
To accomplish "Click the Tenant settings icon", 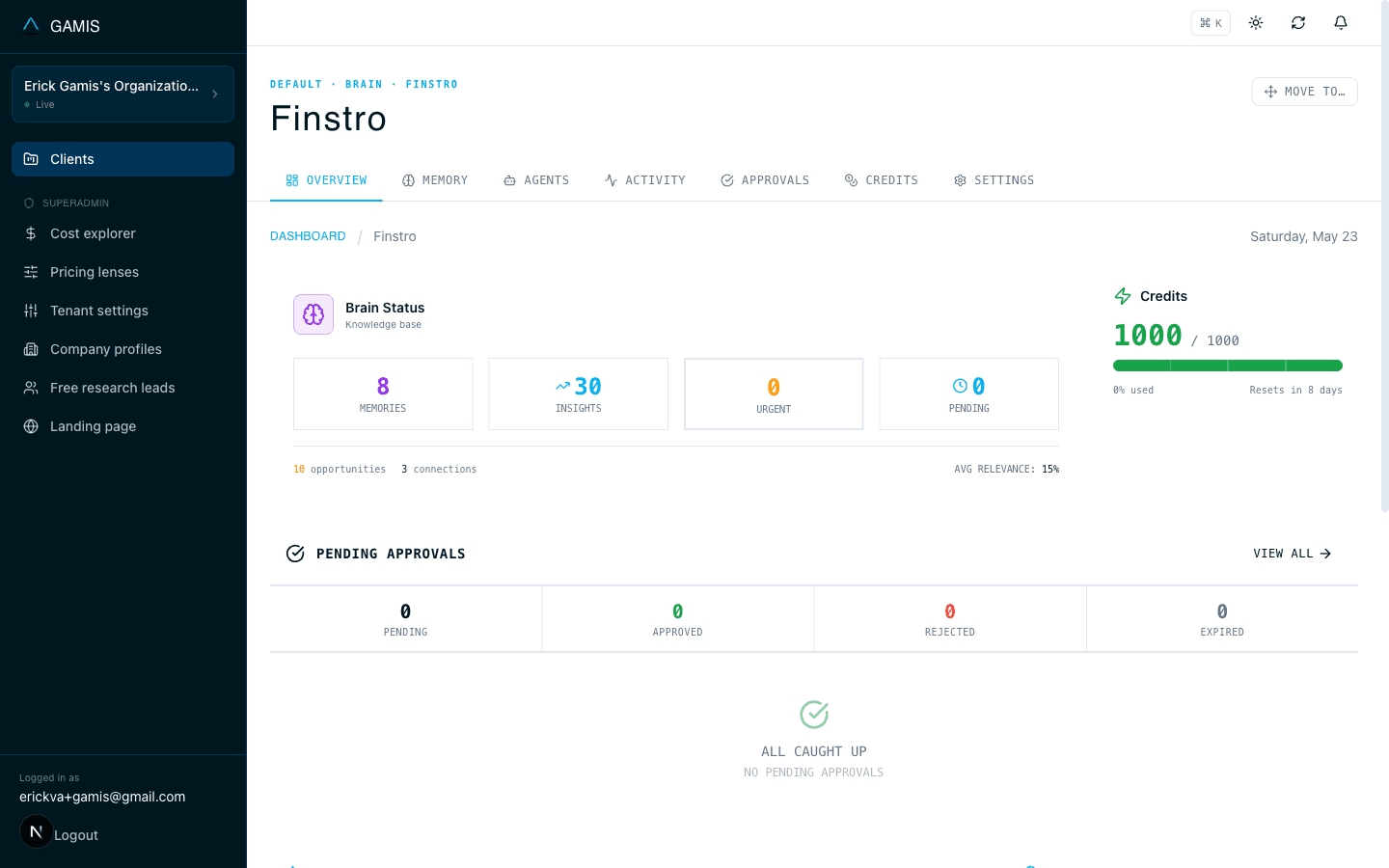I will click(31, 311).
